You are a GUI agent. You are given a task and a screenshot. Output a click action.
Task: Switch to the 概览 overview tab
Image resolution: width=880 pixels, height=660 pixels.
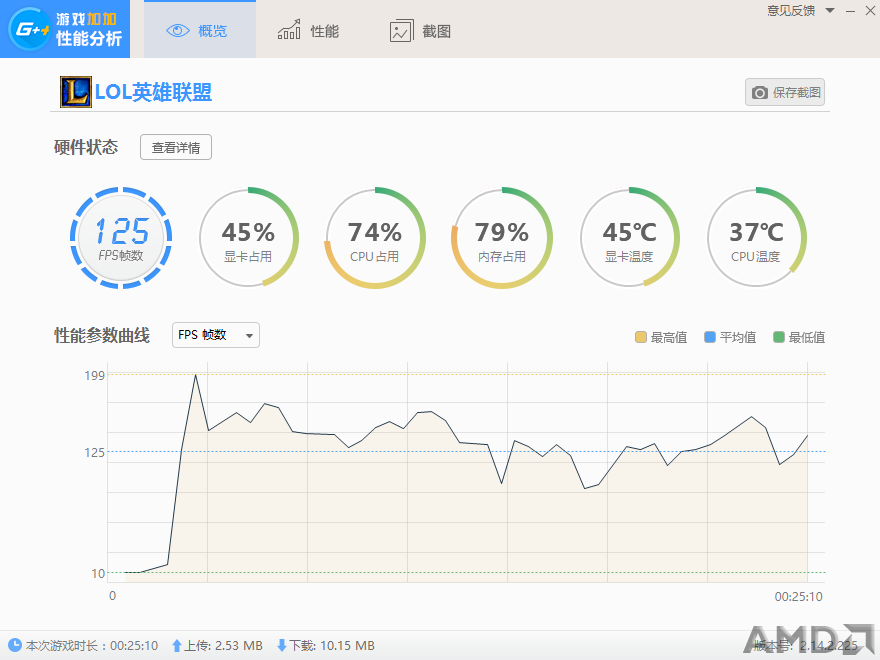[200, 29]
